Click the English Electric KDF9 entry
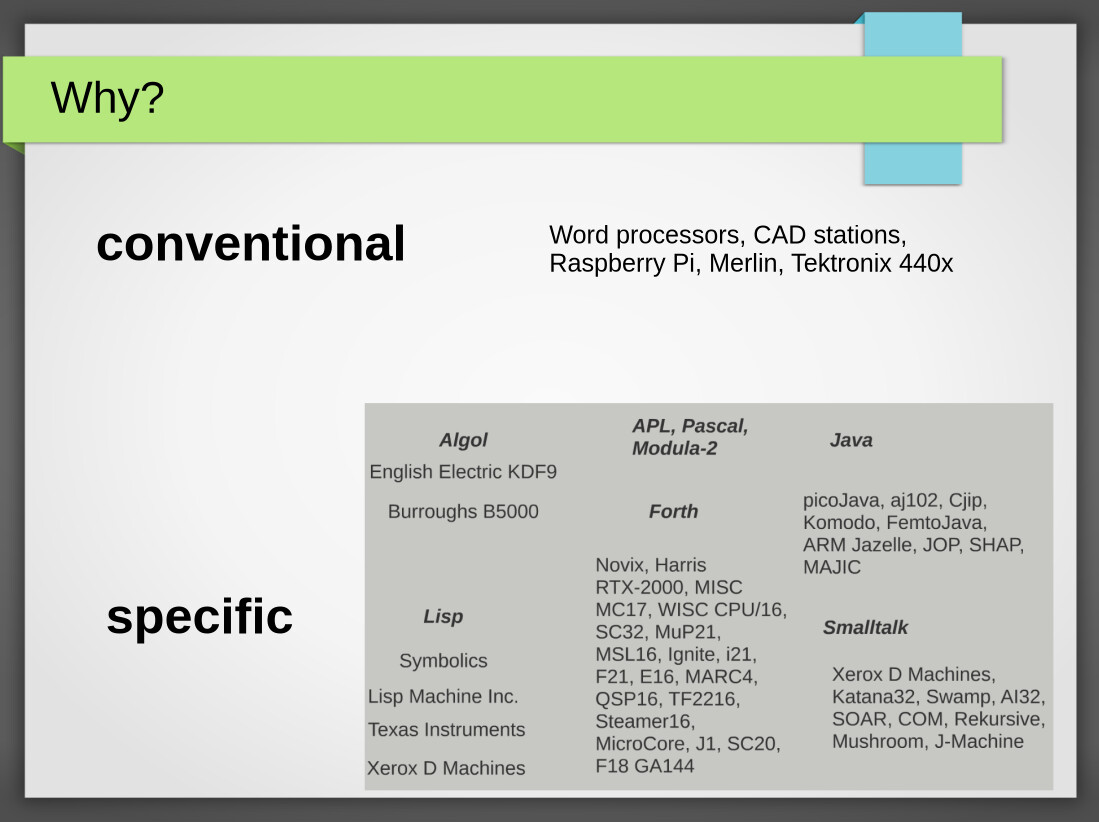The height and width of the screenshot is (822, 1099). click(463, 472)
